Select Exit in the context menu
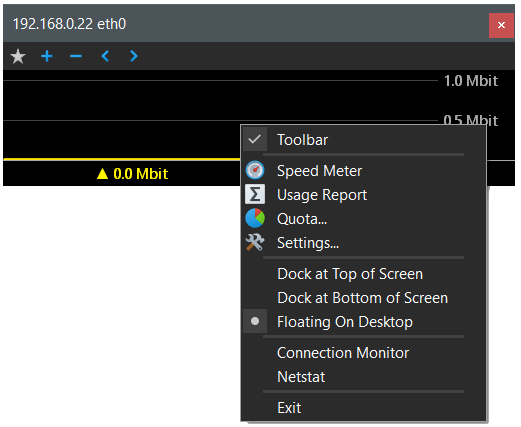 click(x=363, y=407)
